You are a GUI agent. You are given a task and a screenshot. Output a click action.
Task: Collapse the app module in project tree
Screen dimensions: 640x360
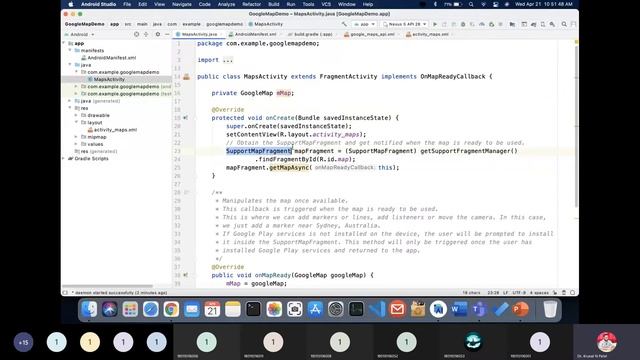click(64, 43)
